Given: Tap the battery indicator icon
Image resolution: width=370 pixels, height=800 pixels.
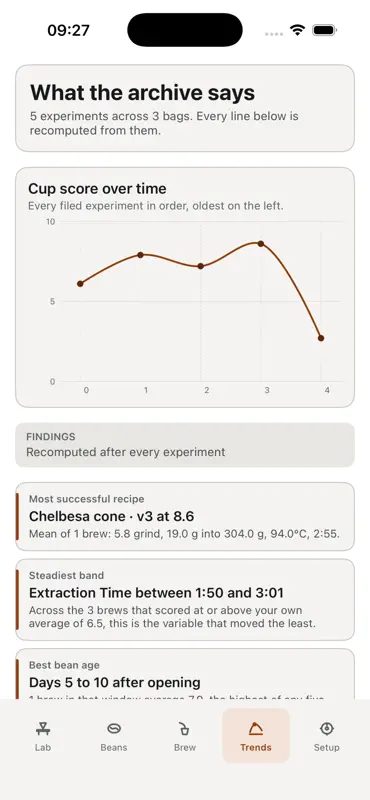Looking at the screenshot, I should click(x=324, y=30).
